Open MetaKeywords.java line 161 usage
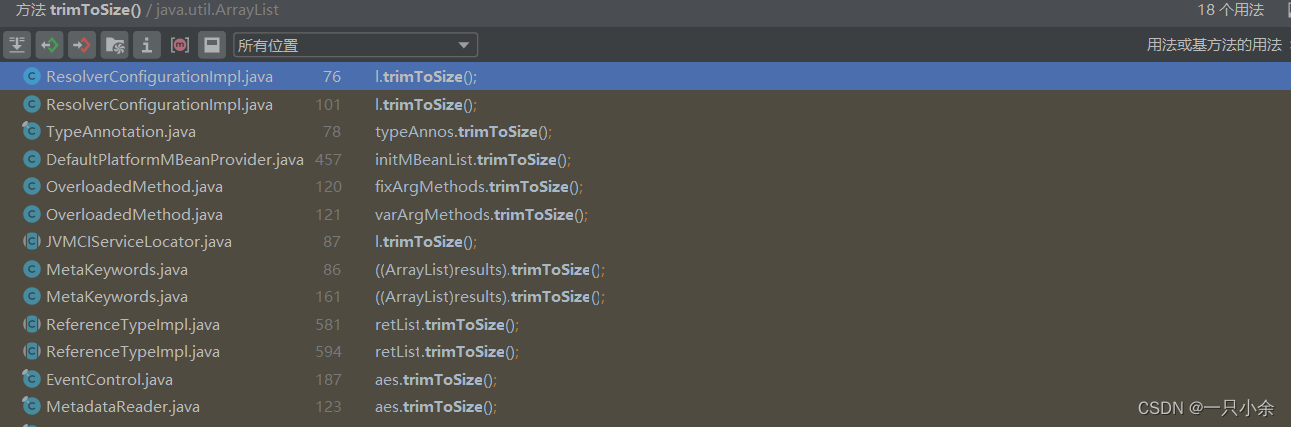This screenshot has width=1291, height=427. tap(490, 297)
